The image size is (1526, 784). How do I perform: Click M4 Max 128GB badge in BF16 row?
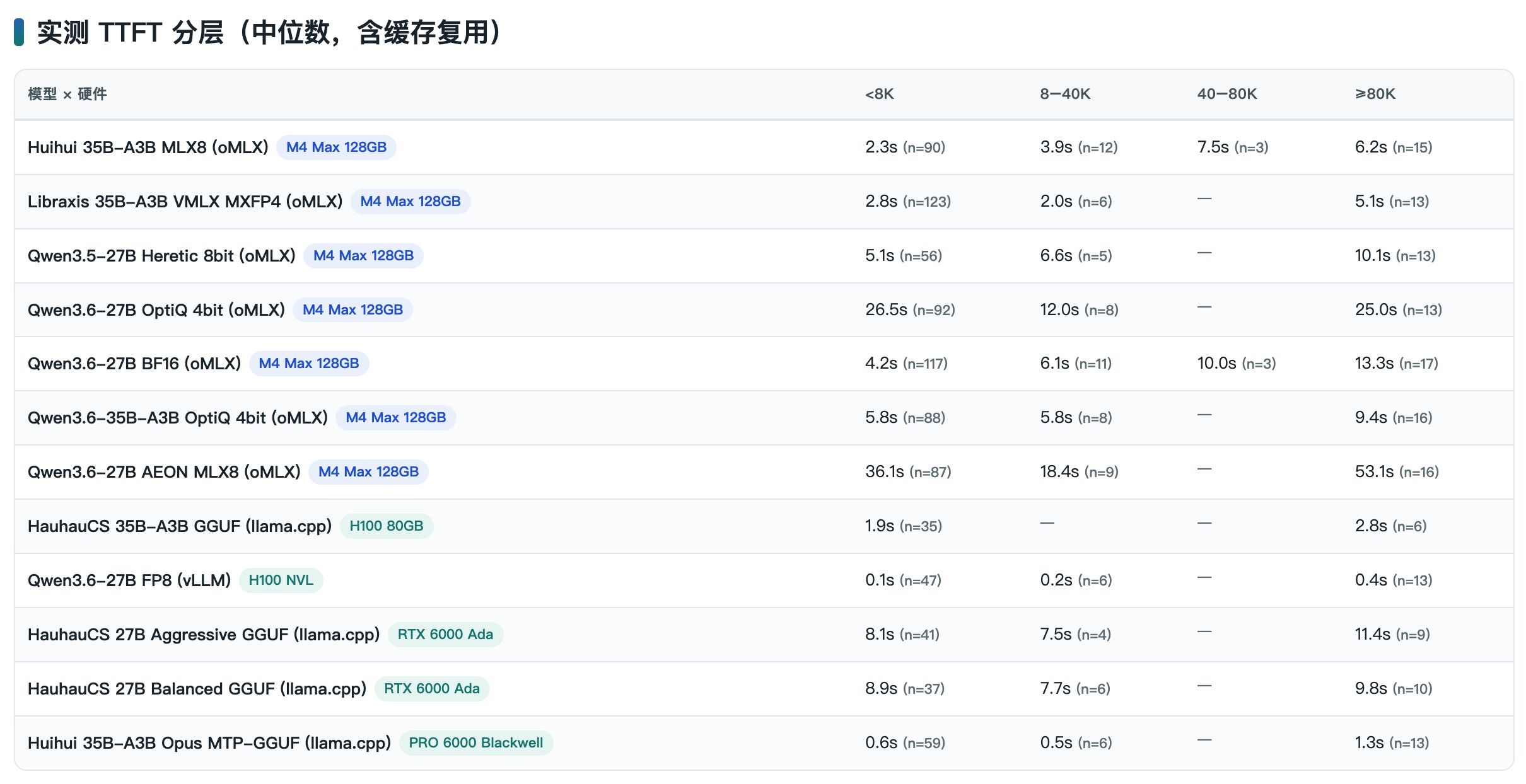click(x=309, y=364)
